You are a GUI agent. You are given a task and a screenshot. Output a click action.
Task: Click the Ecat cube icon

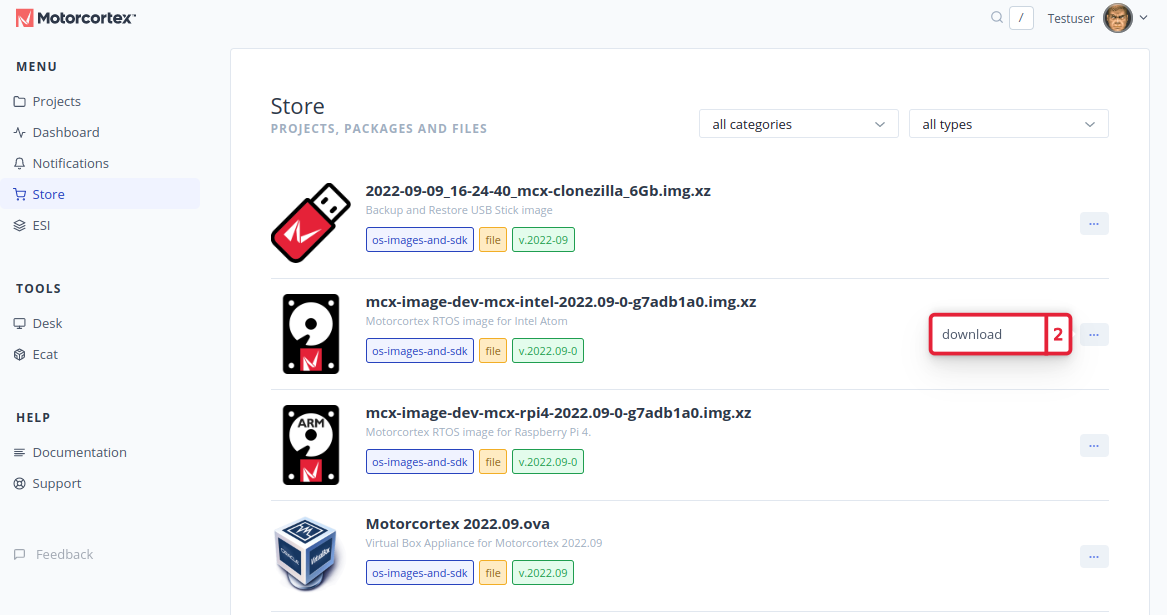(19, 354)
